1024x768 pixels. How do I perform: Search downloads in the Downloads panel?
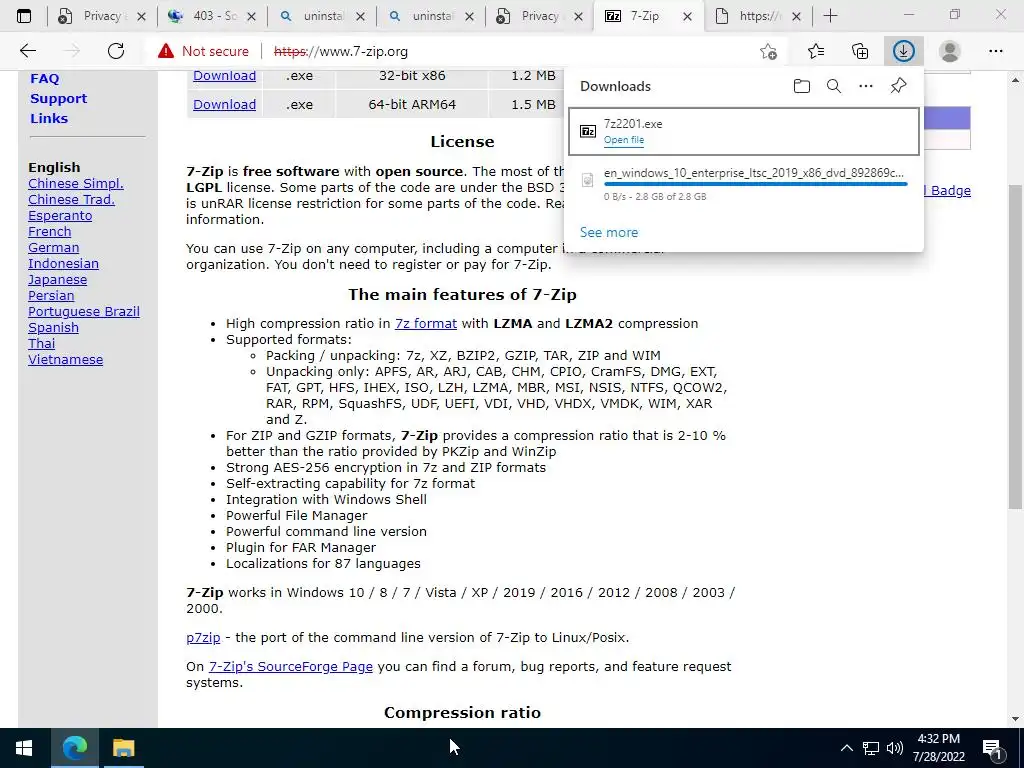click(834, 86)
